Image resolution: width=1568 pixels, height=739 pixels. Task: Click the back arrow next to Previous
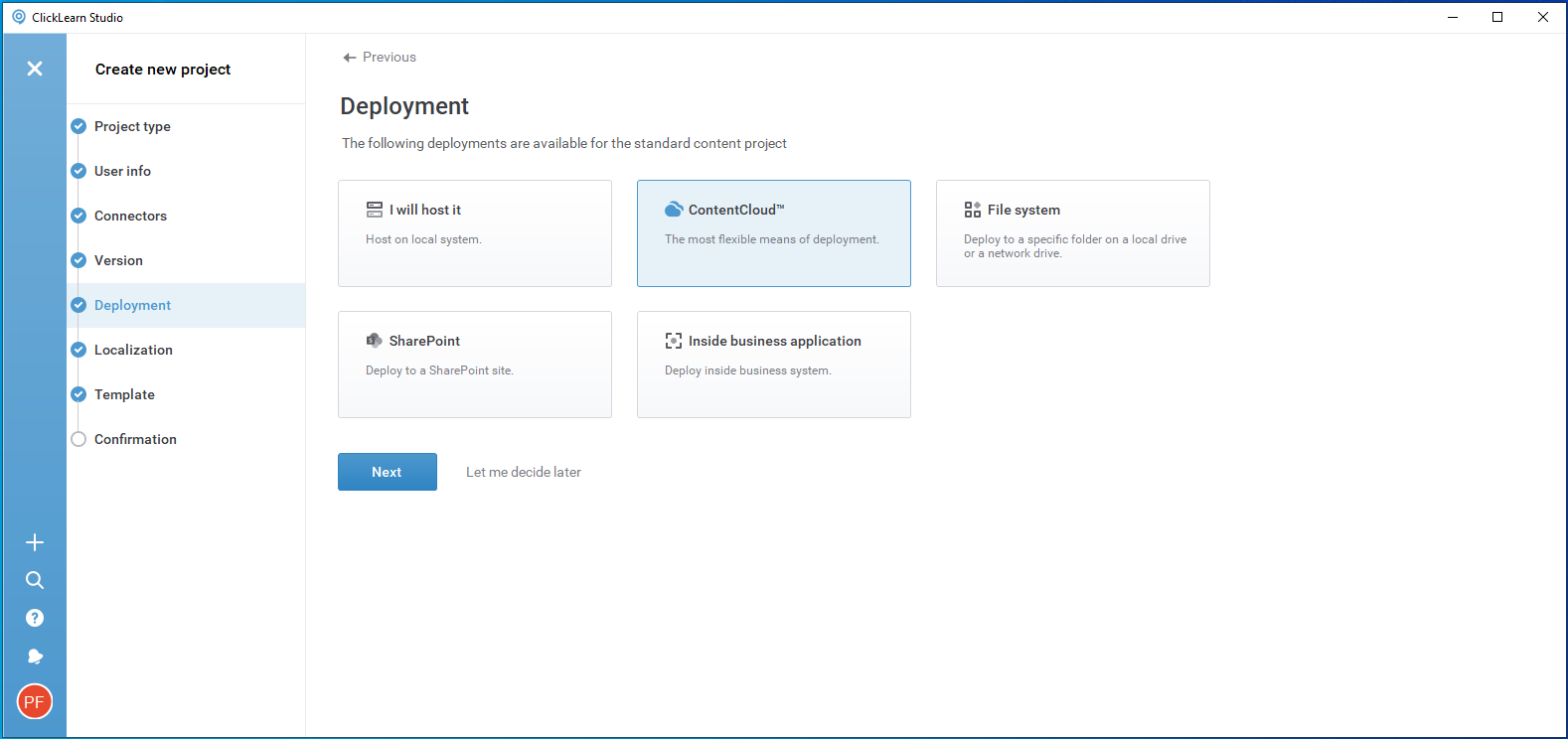coord(350,58)
